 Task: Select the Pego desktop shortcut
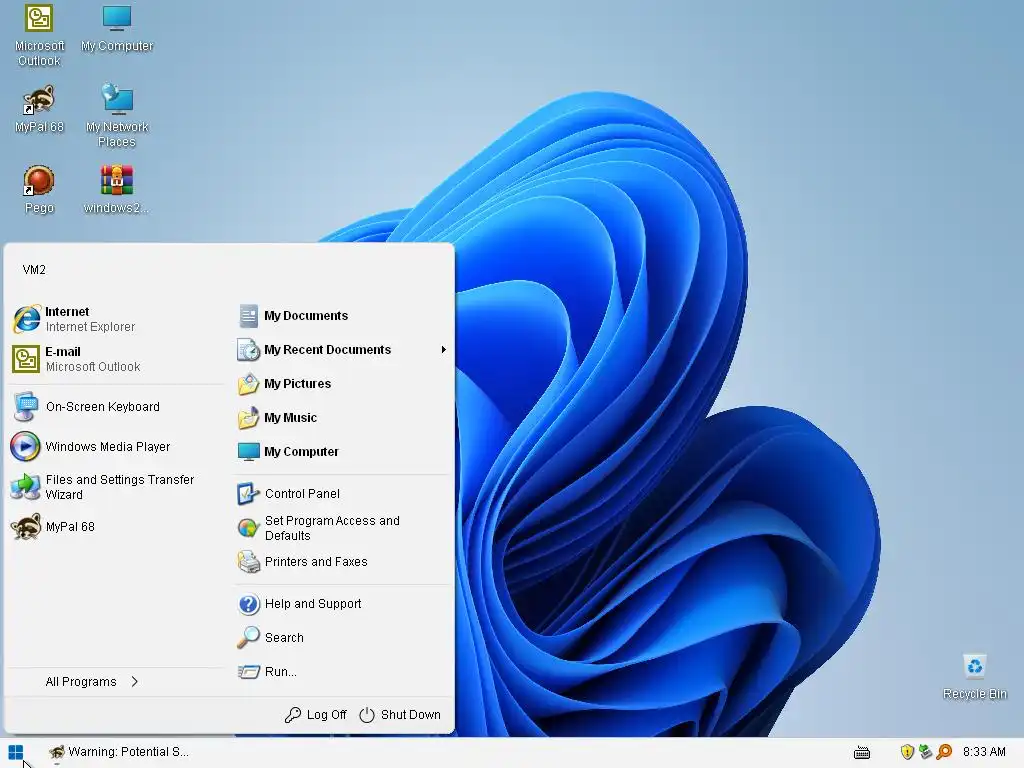click(39, 189)
